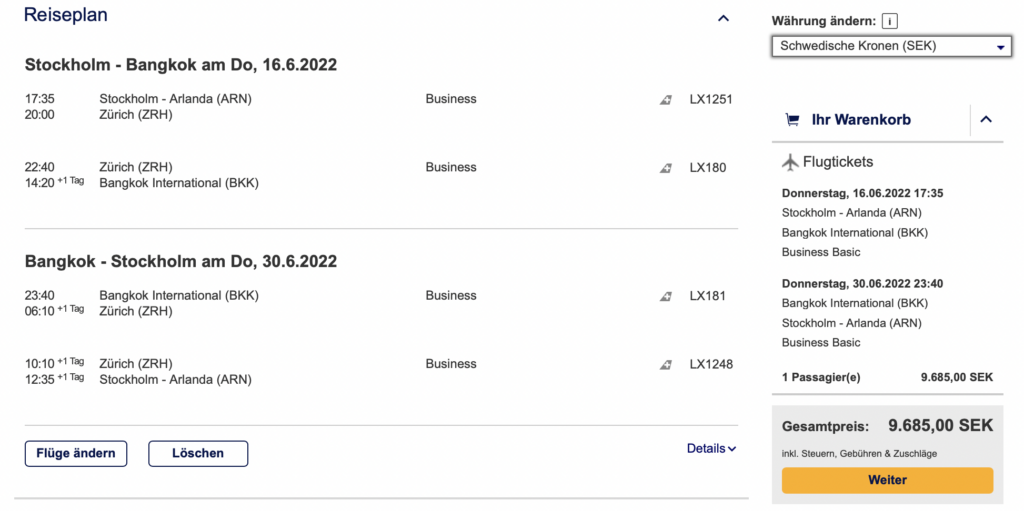The image size is (1024, 511).
Task: Click flight number LX1251
Action: (711, 99)
